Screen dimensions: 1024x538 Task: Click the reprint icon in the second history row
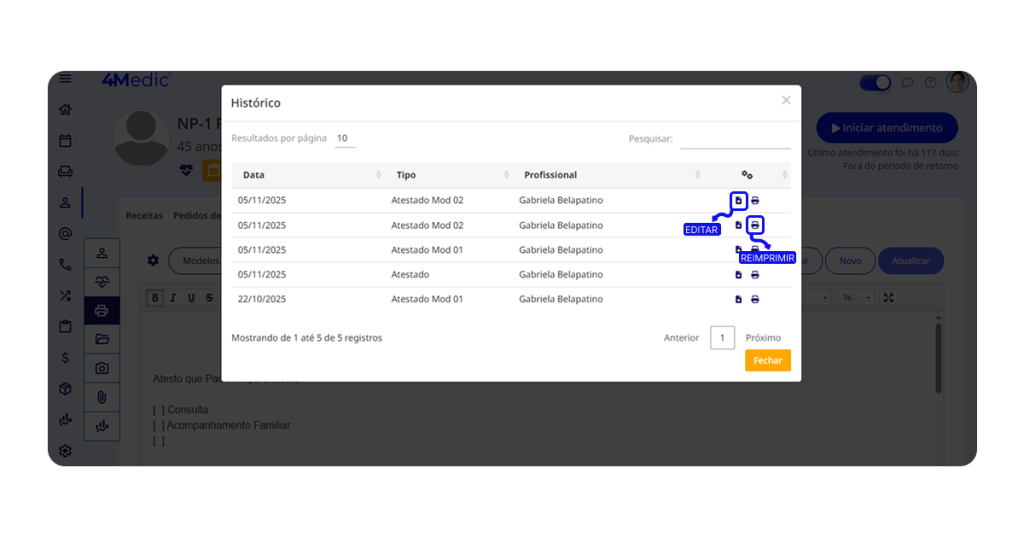(x=755, y=225)
